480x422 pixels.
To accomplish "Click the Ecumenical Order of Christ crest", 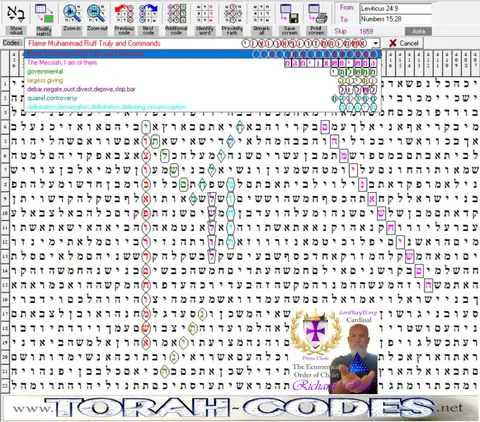I will [x=315, y=333].
